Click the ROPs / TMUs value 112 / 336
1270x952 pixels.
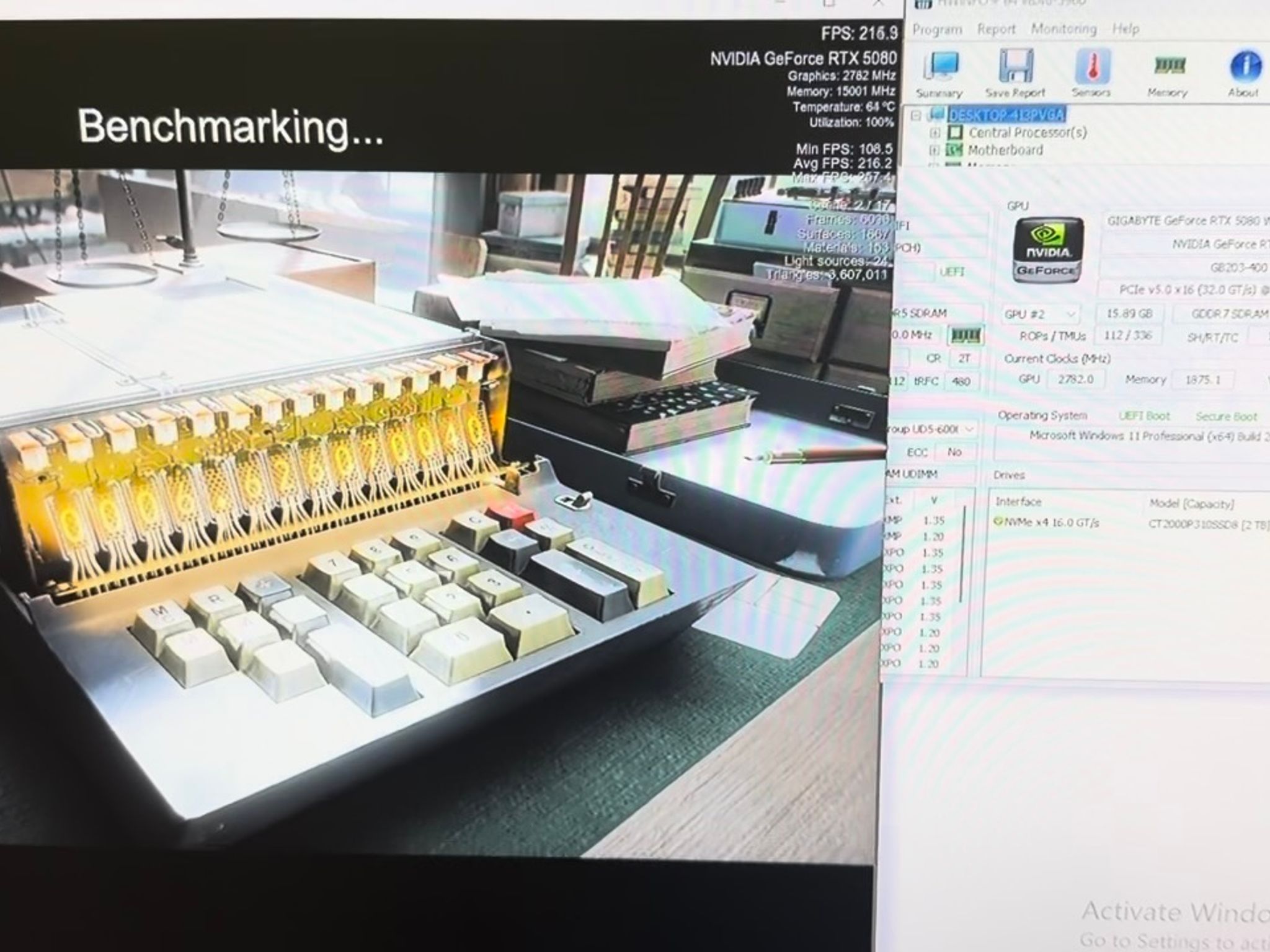tap(1128, 336)
